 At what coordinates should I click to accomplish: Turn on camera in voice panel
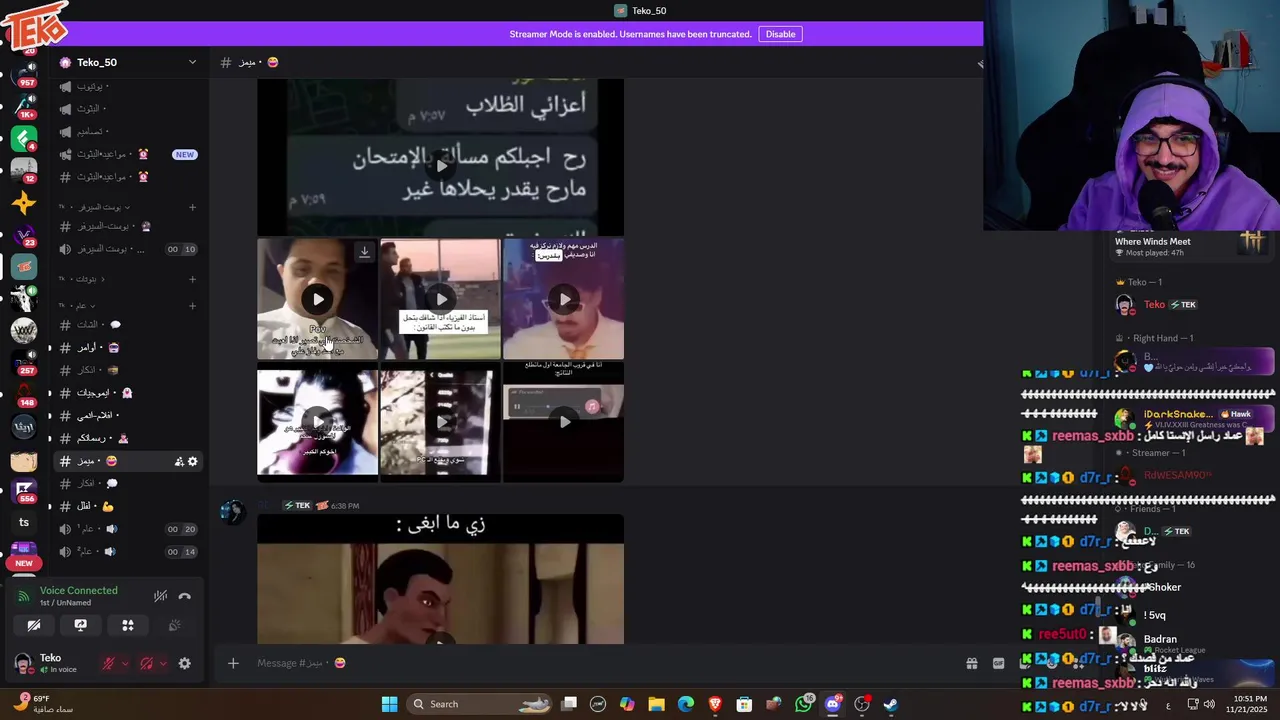[34, 625]
